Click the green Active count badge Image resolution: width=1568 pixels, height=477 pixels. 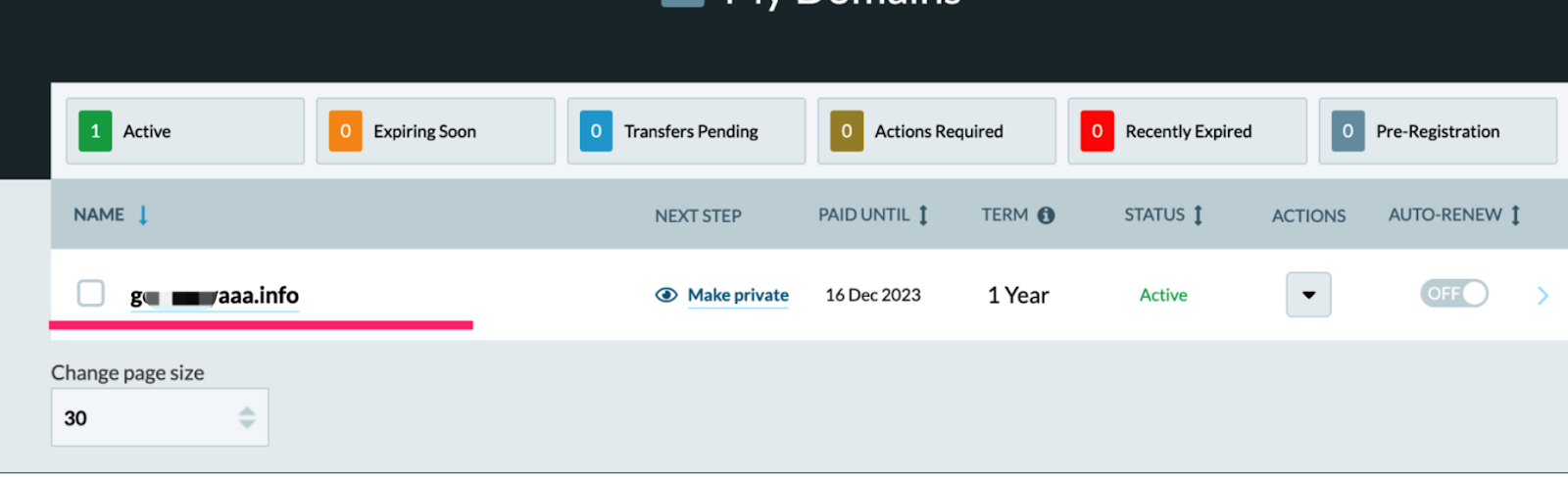[95, 131]
